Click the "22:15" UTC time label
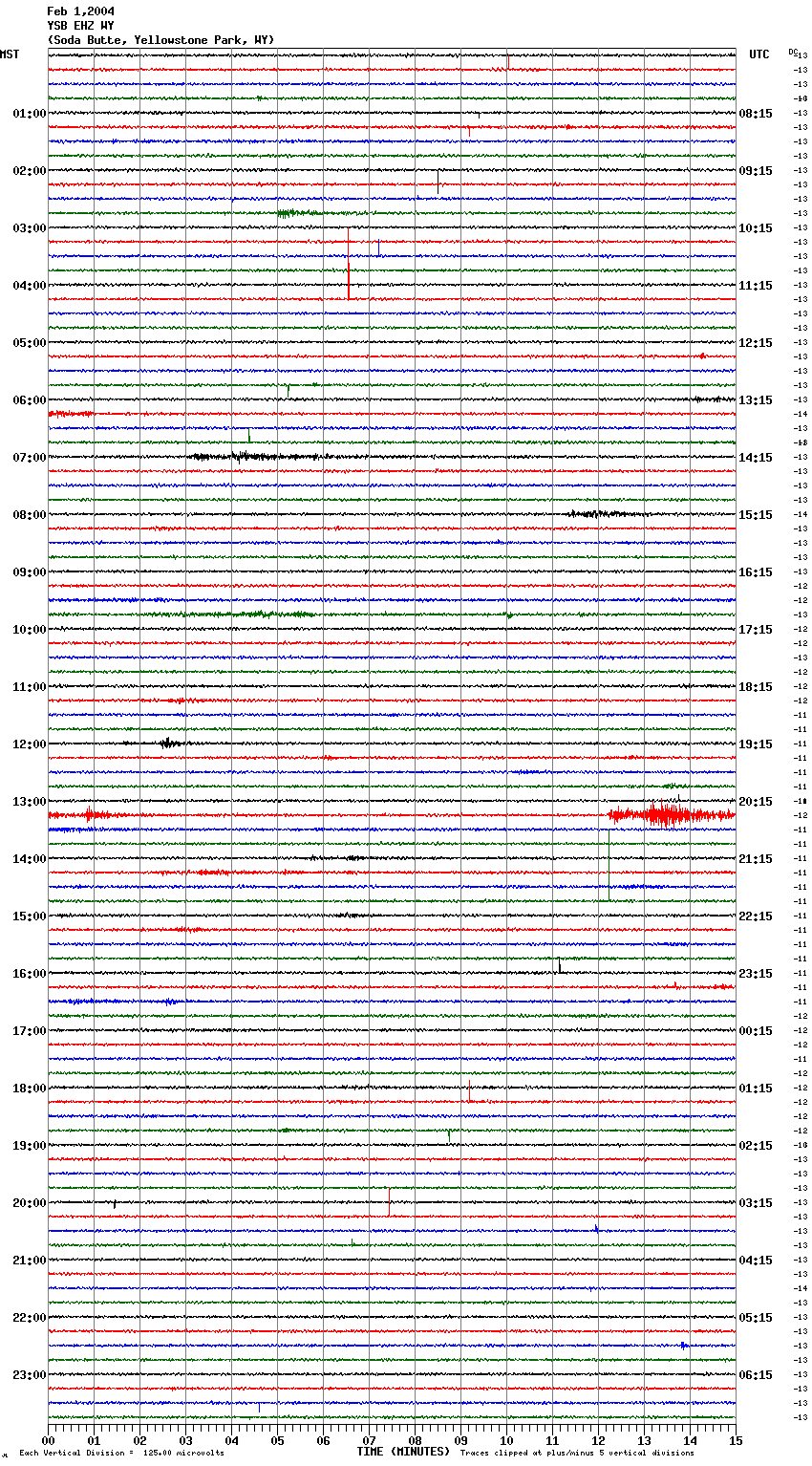Screen dimensions: 812x1466 point(756,916)
